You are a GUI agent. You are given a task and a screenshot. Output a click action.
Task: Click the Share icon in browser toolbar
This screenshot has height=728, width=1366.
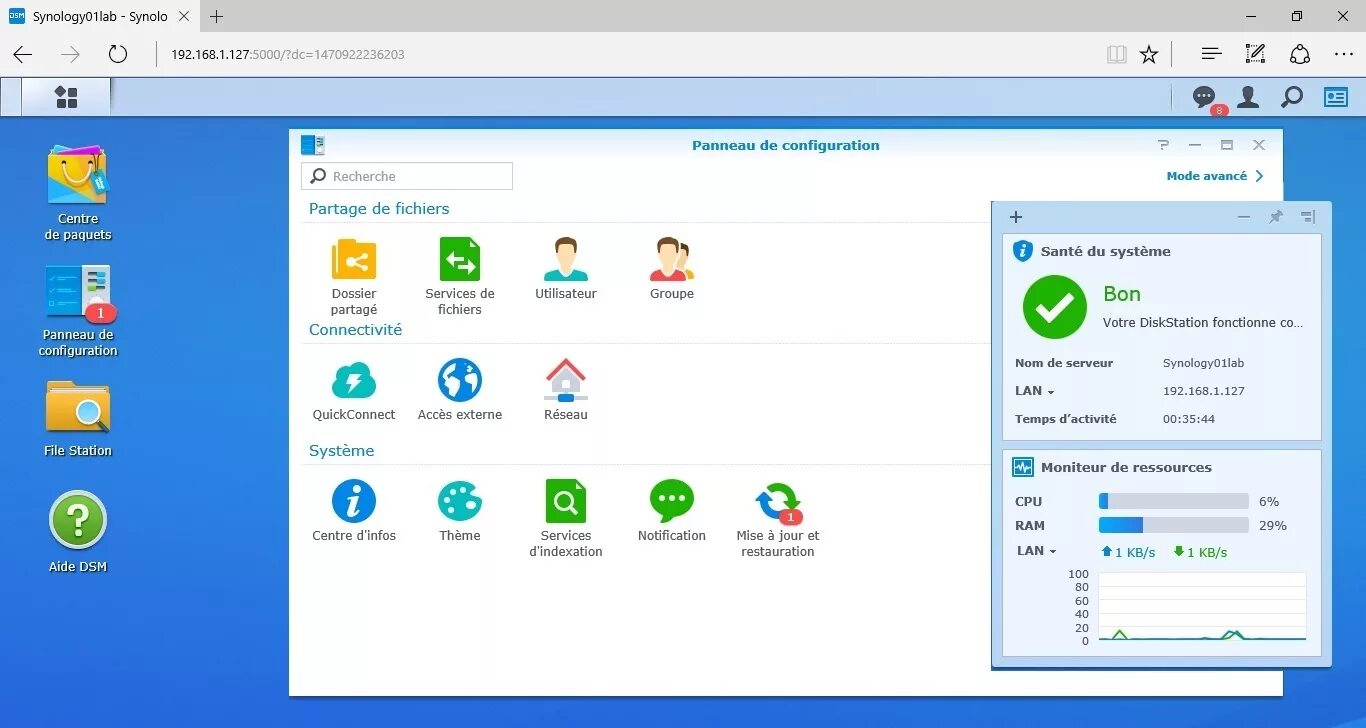point(1299,54)
